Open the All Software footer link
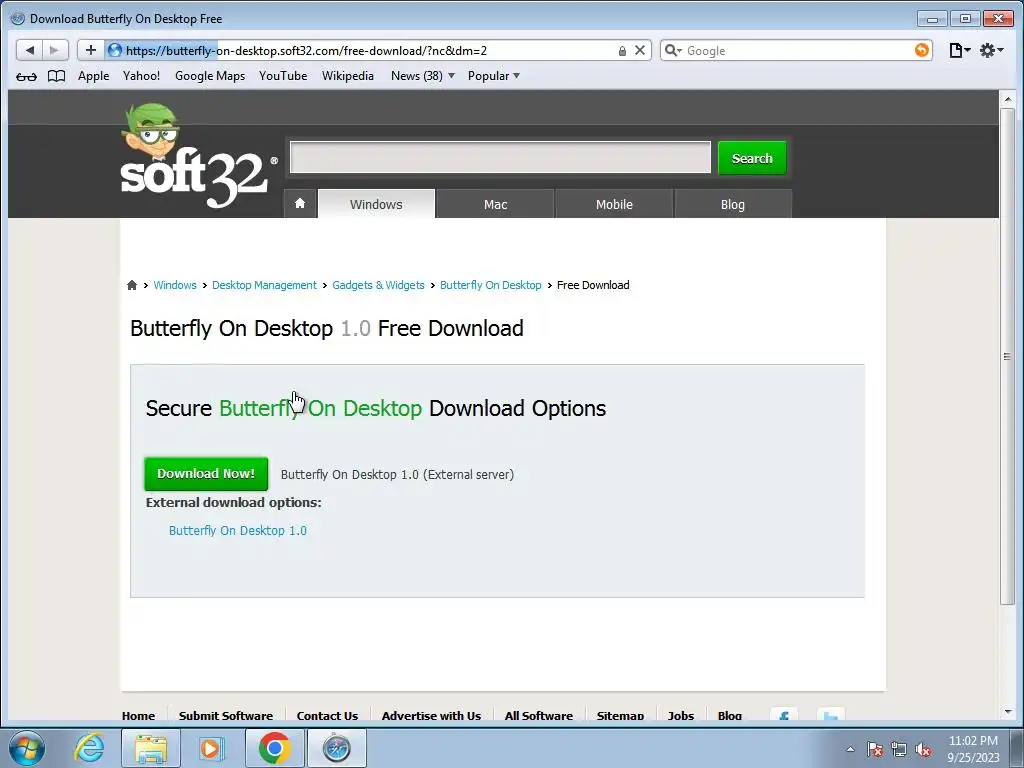Viewport: 1024px width, 768px height. 538,716
